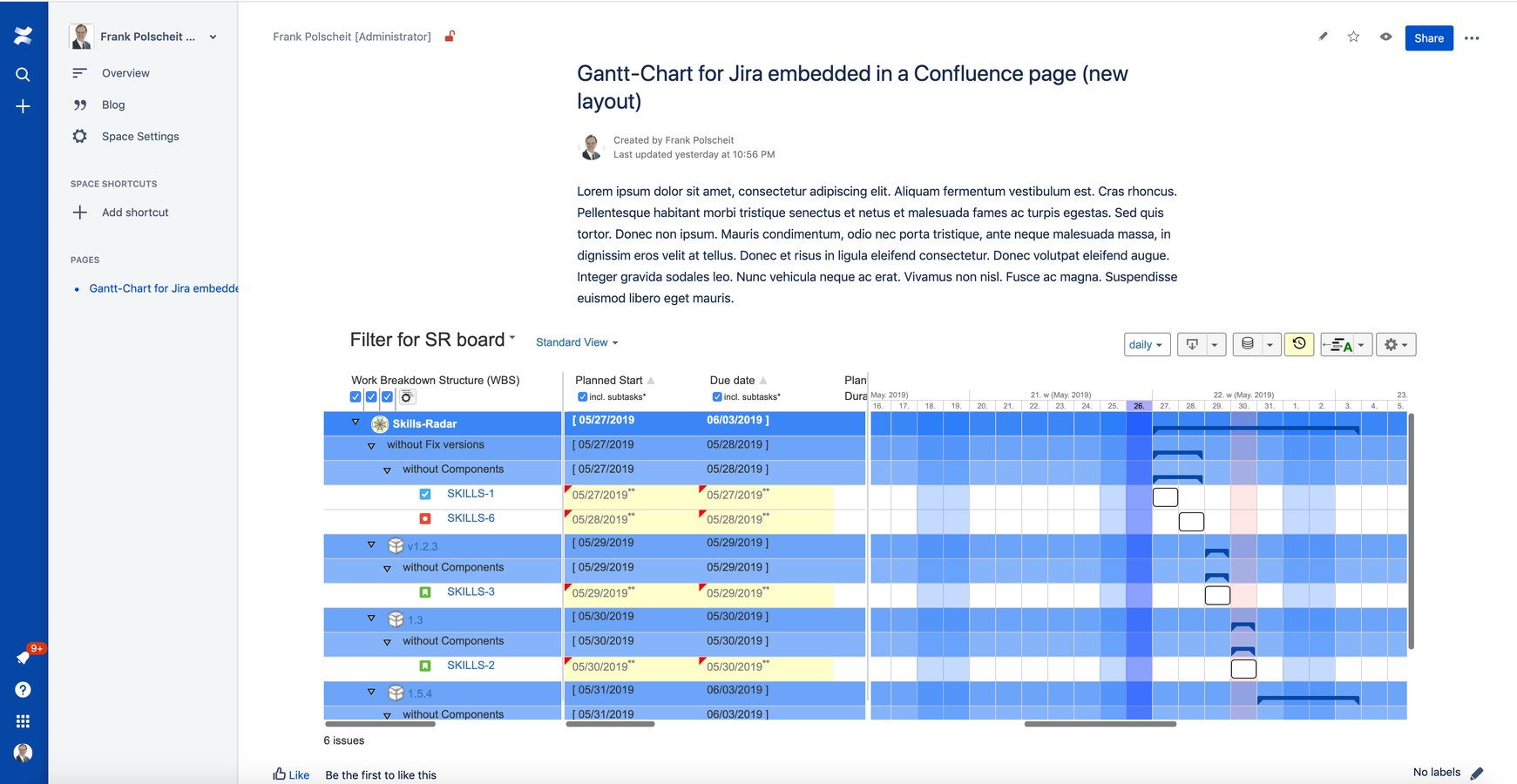1517x784 pixels.
Task: Open the SKILLS-3 issue link
Action: [471, 591]
